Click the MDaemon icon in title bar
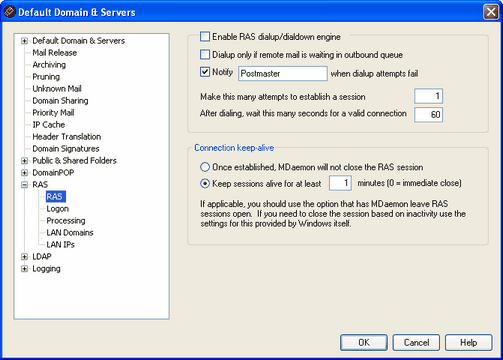The height and width of the screenshot is (360, 503). click(x=10, y=12)
